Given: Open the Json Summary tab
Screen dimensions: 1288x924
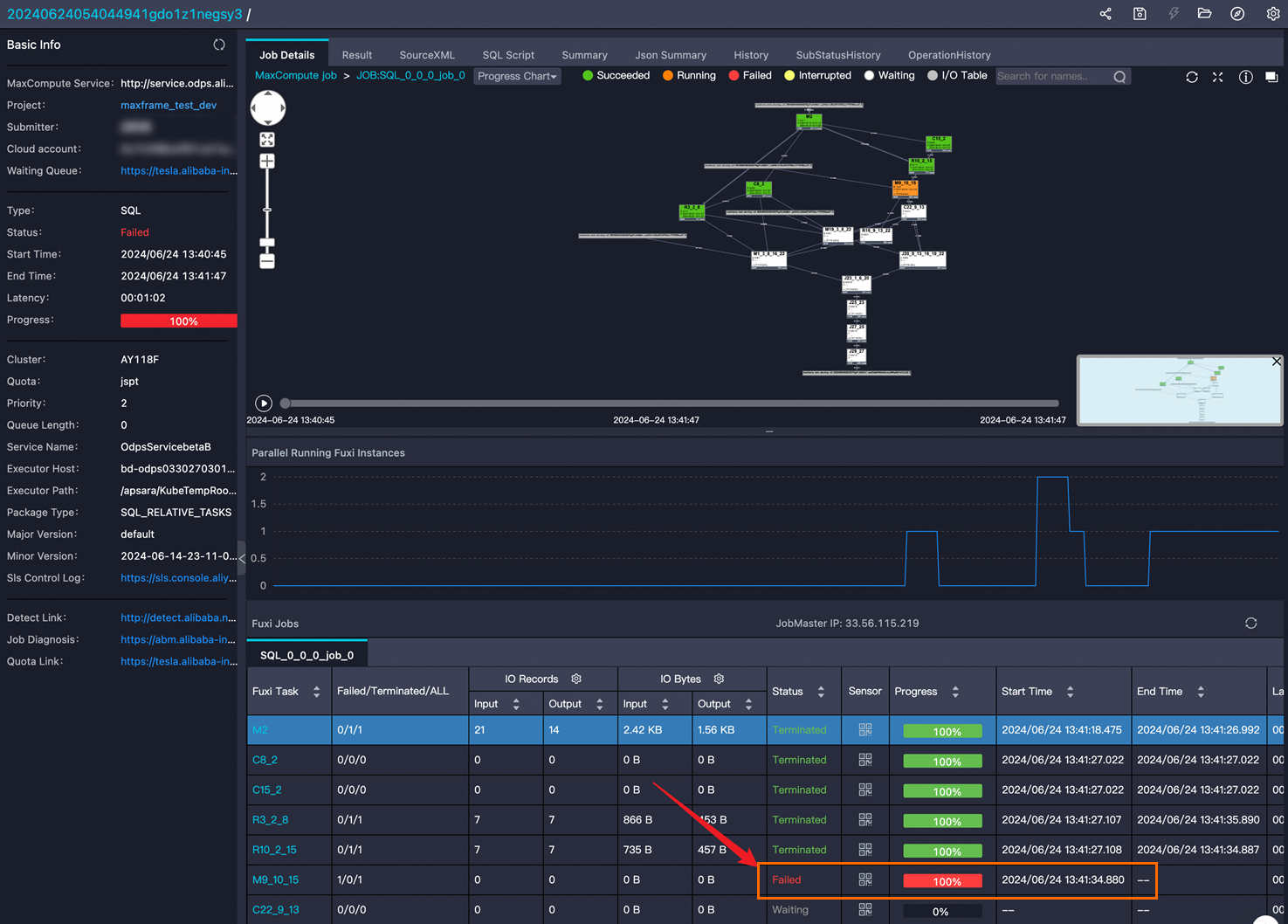Looking at the screenshot, I should [x=671, y=55].
